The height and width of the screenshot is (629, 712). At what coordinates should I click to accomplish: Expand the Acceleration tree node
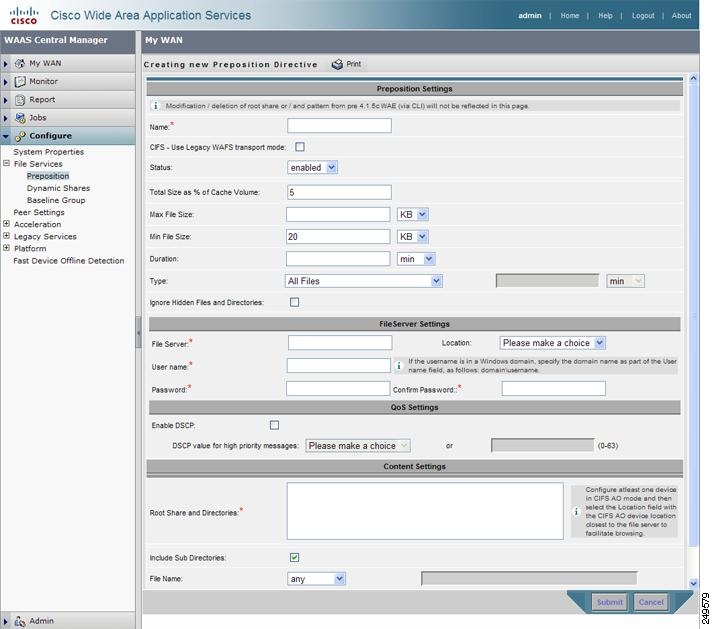(6, 224)
